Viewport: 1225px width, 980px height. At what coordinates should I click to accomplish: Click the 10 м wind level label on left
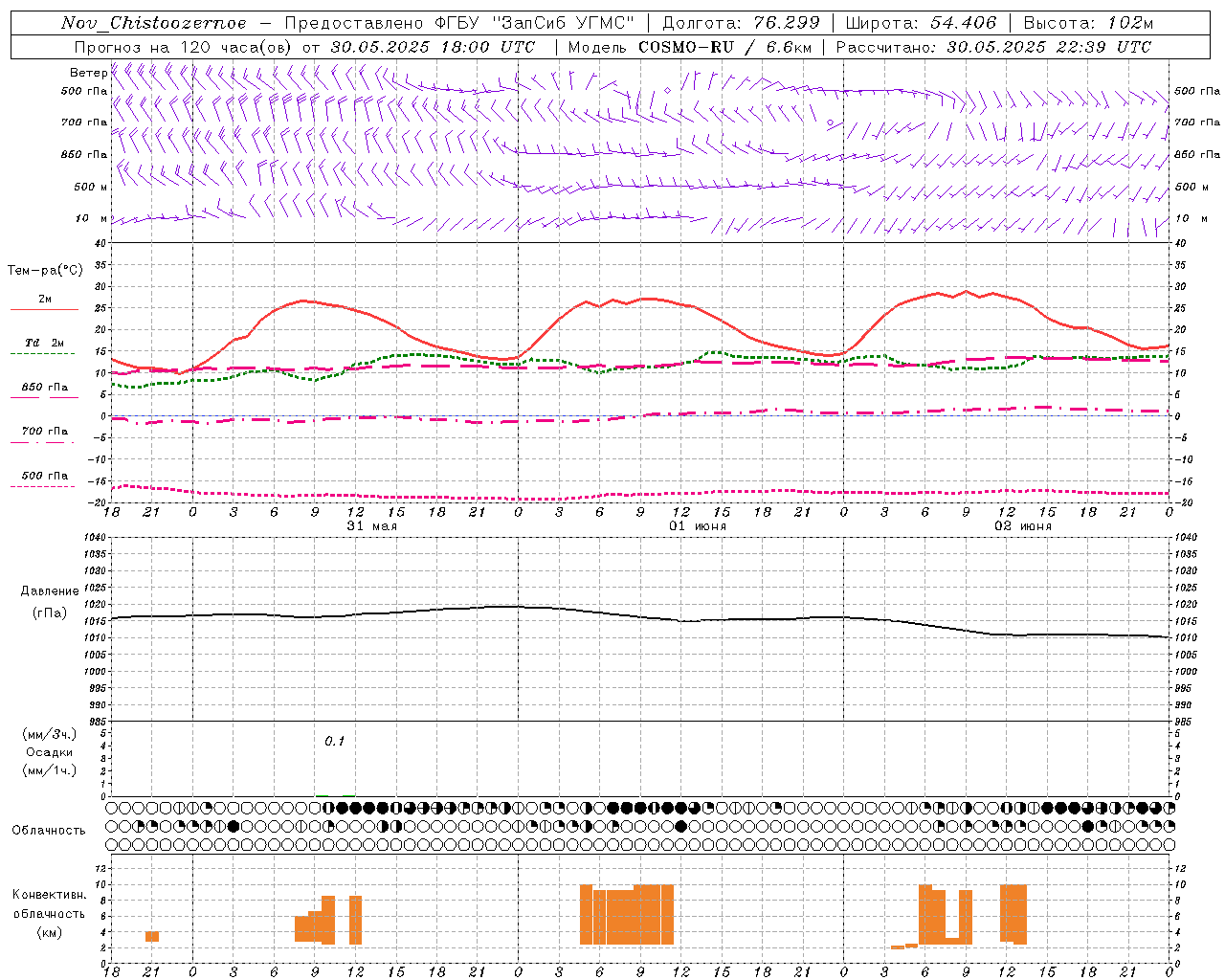pyautogui.click(x=92, y=219)
